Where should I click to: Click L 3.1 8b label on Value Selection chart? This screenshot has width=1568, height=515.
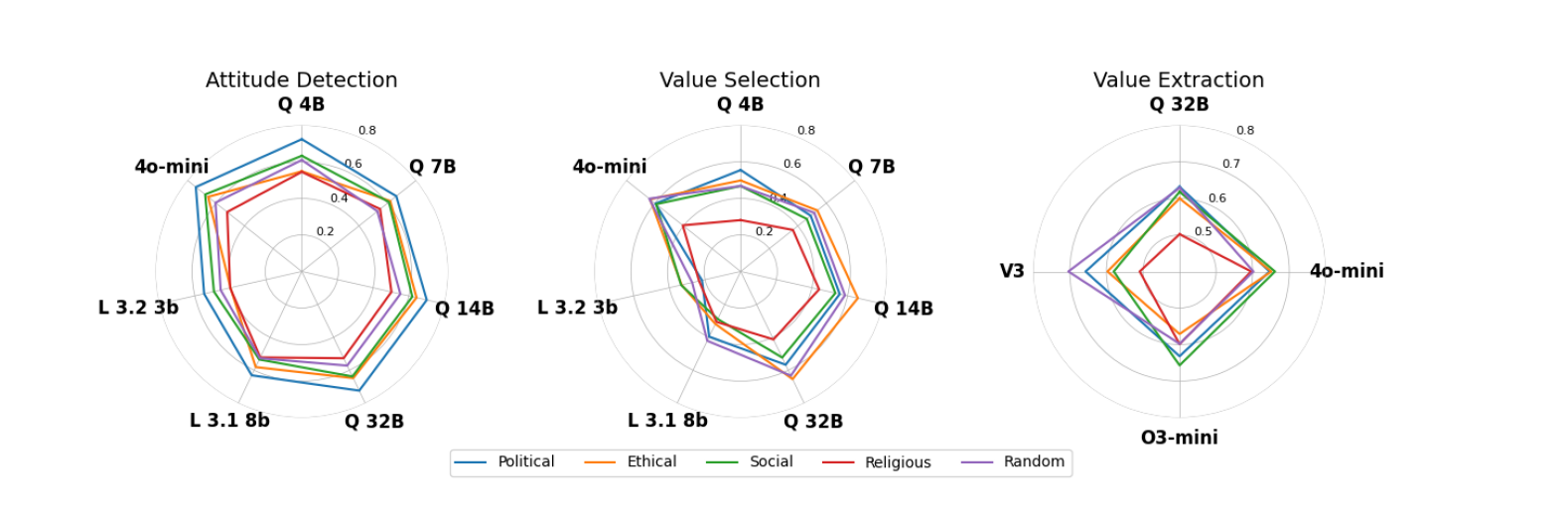pos(667,421)
